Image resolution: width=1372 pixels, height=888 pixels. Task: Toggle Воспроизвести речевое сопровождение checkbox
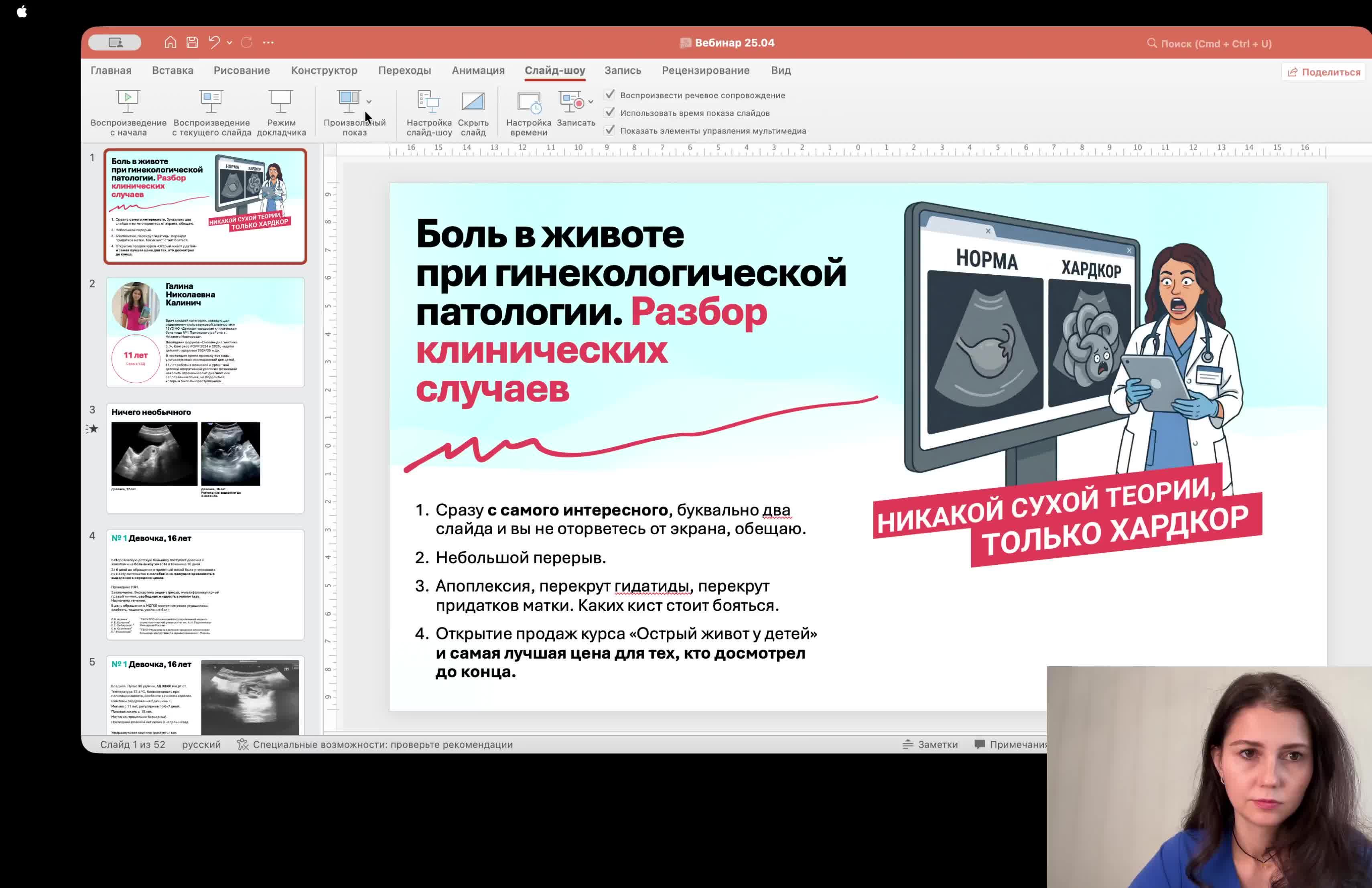(611, 95)
